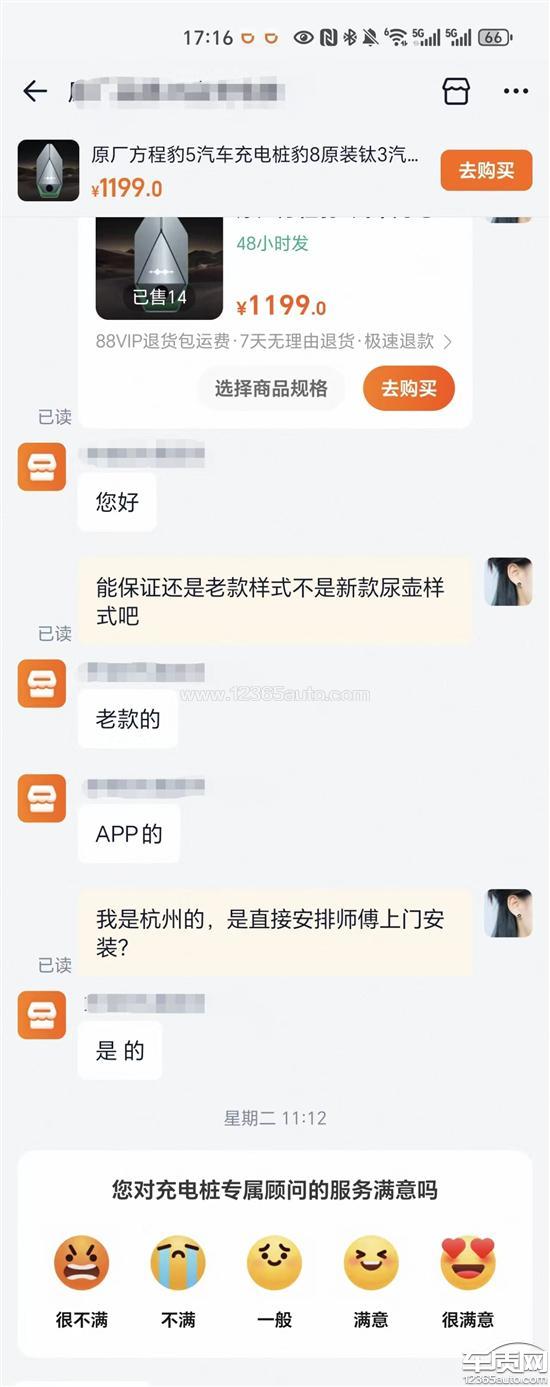The width and height of the screenshot is (550, 1387).
Task: Pick the smiling 满意 emoji
Action: click(371, 1262)
